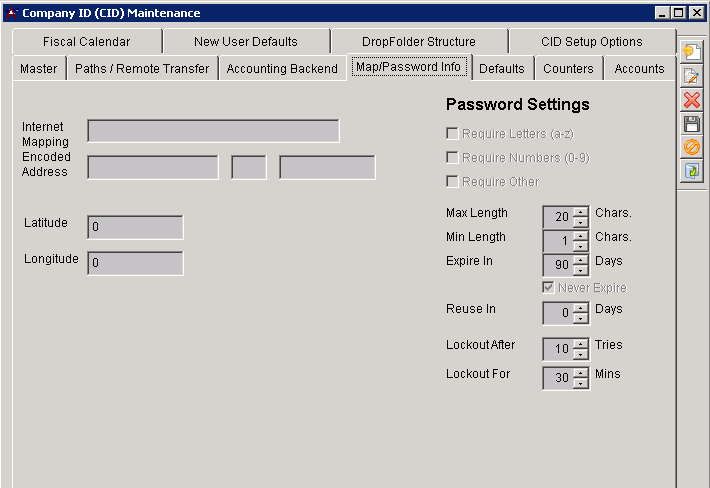Decrease Lockout For minutes with the down arrow
The image size is (710, 488).
point(581,384)
